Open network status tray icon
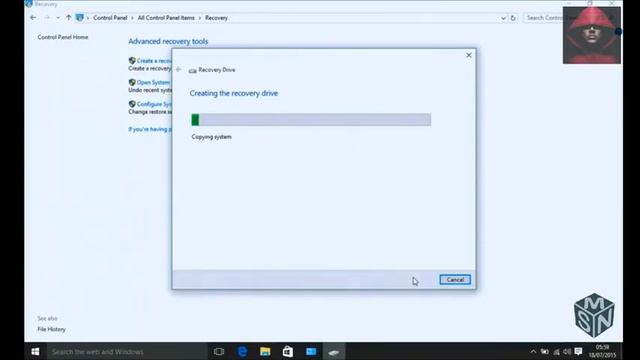 click(x=556, y=351)
